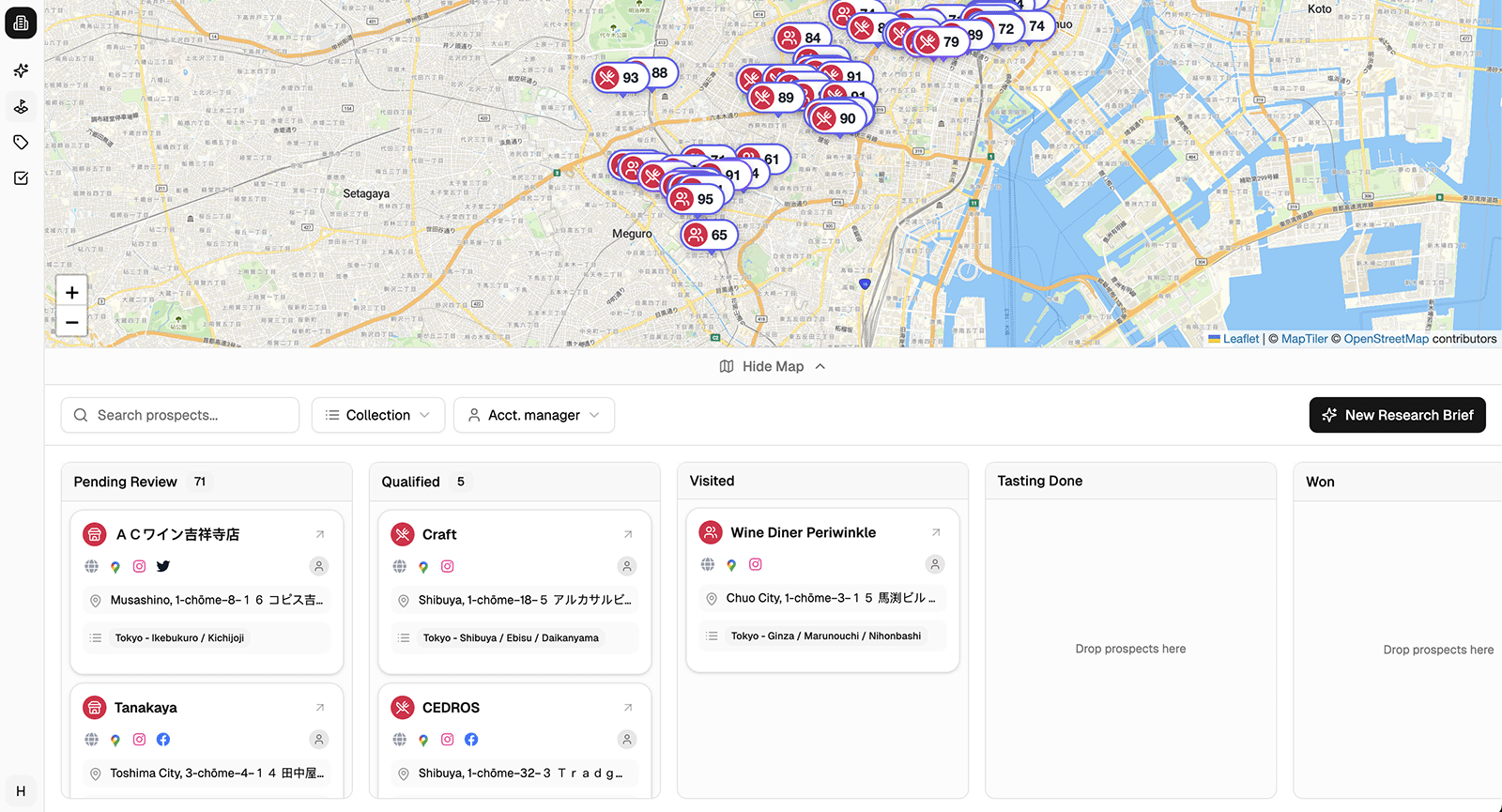Collapse the map with Hide Map

[x=773, y=366]
